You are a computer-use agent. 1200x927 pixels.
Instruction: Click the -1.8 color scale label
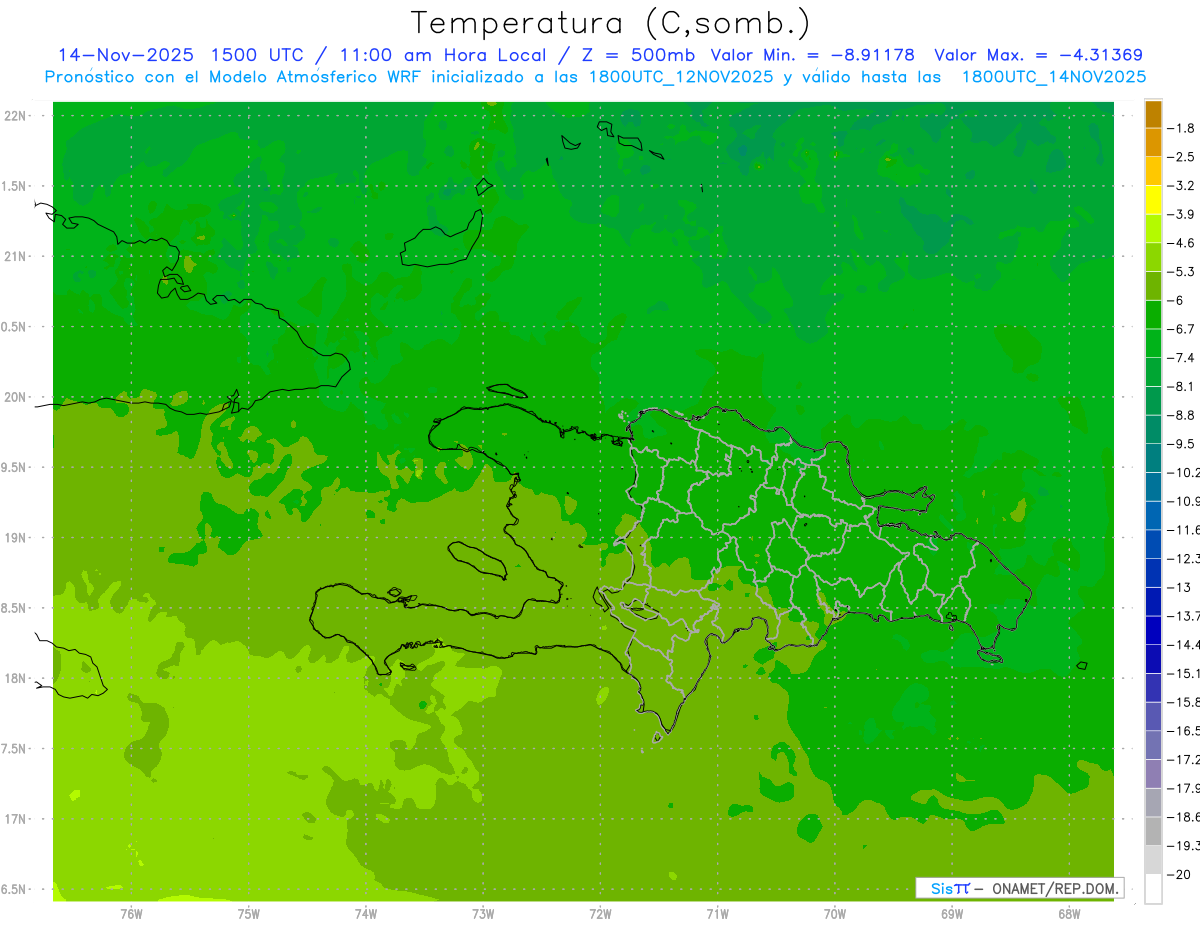pos(1182,128)
